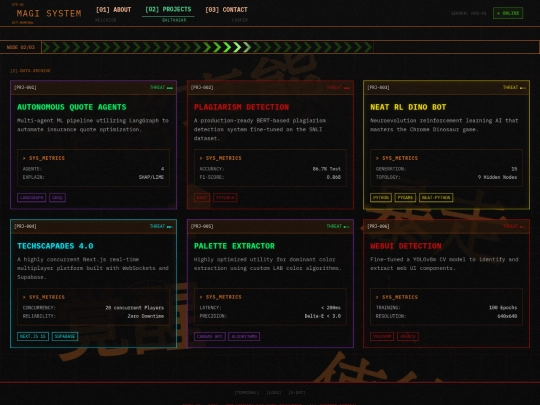Click the SUPABASE tag
This screenshot has width=540, height=405.
click(x=65, y=336)
